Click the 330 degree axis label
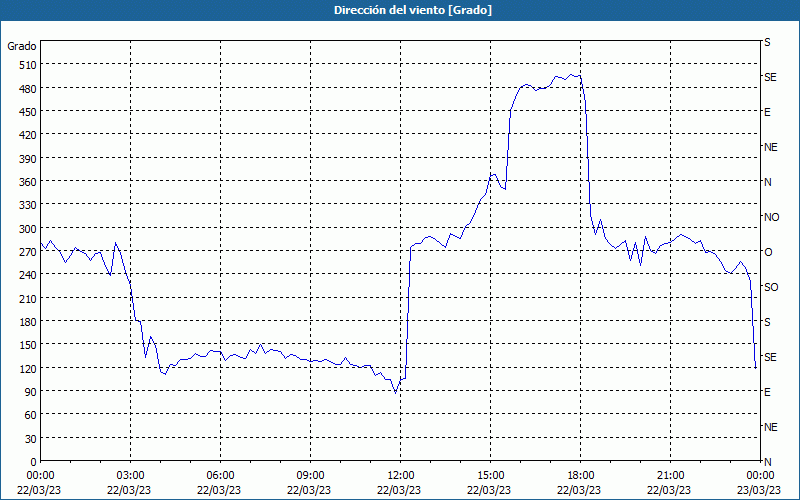Viewport: 800px width, 500px height. 28,205
